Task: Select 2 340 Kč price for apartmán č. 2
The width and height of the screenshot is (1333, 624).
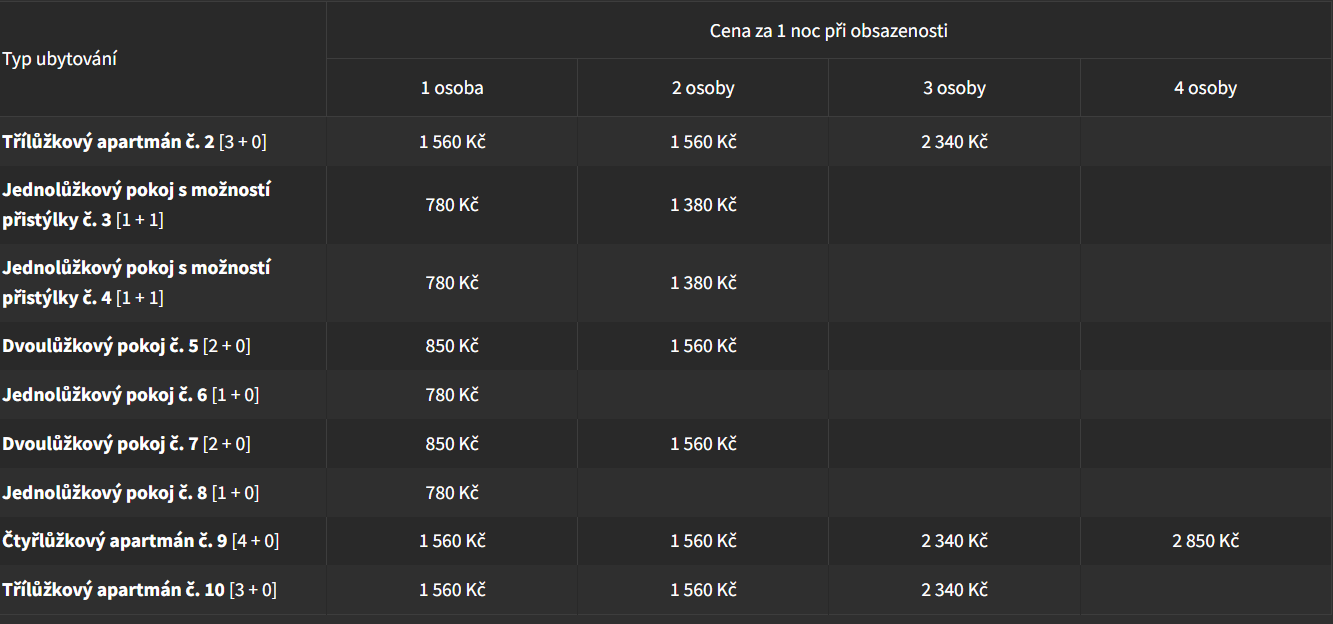Action: point(955,142)
